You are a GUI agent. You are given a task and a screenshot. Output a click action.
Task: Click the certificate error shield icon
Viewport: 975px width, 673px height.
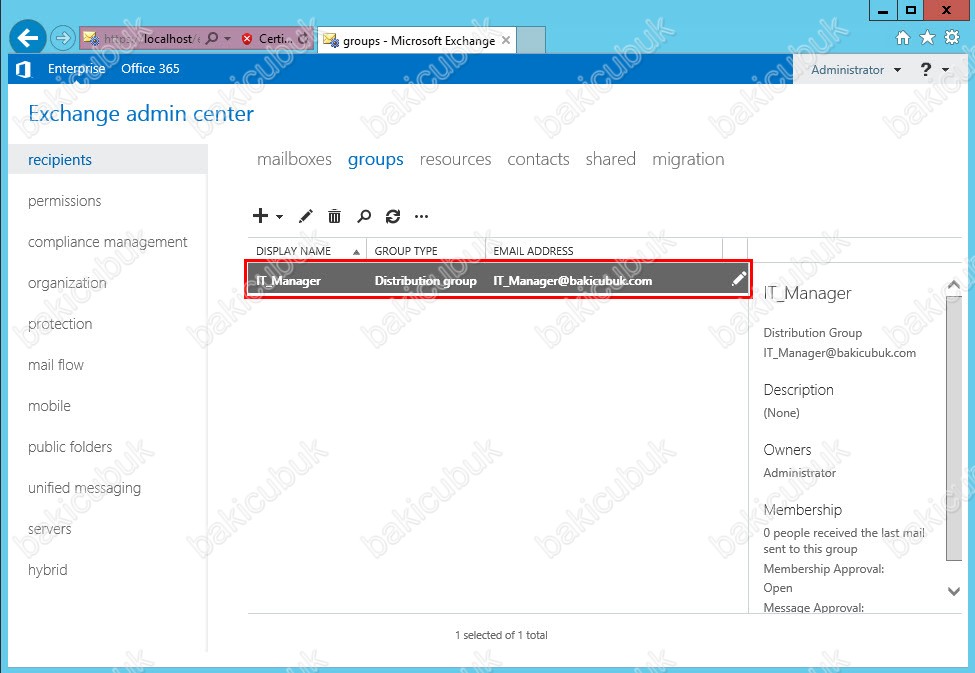247,39
